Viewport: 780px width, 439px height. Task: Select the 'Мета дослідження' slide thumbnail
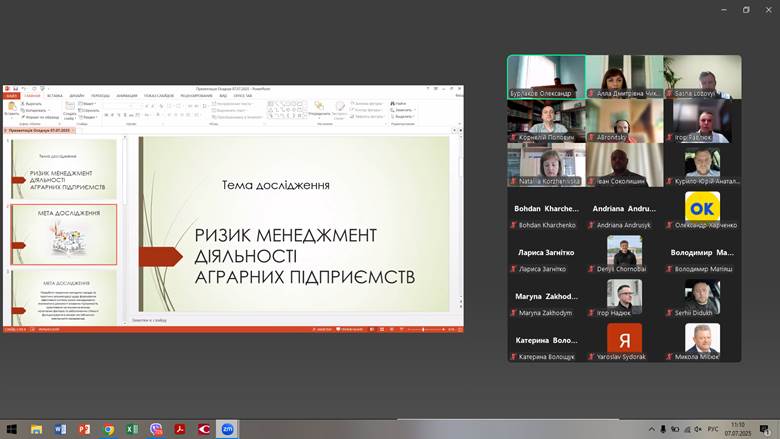coord(64,234)
